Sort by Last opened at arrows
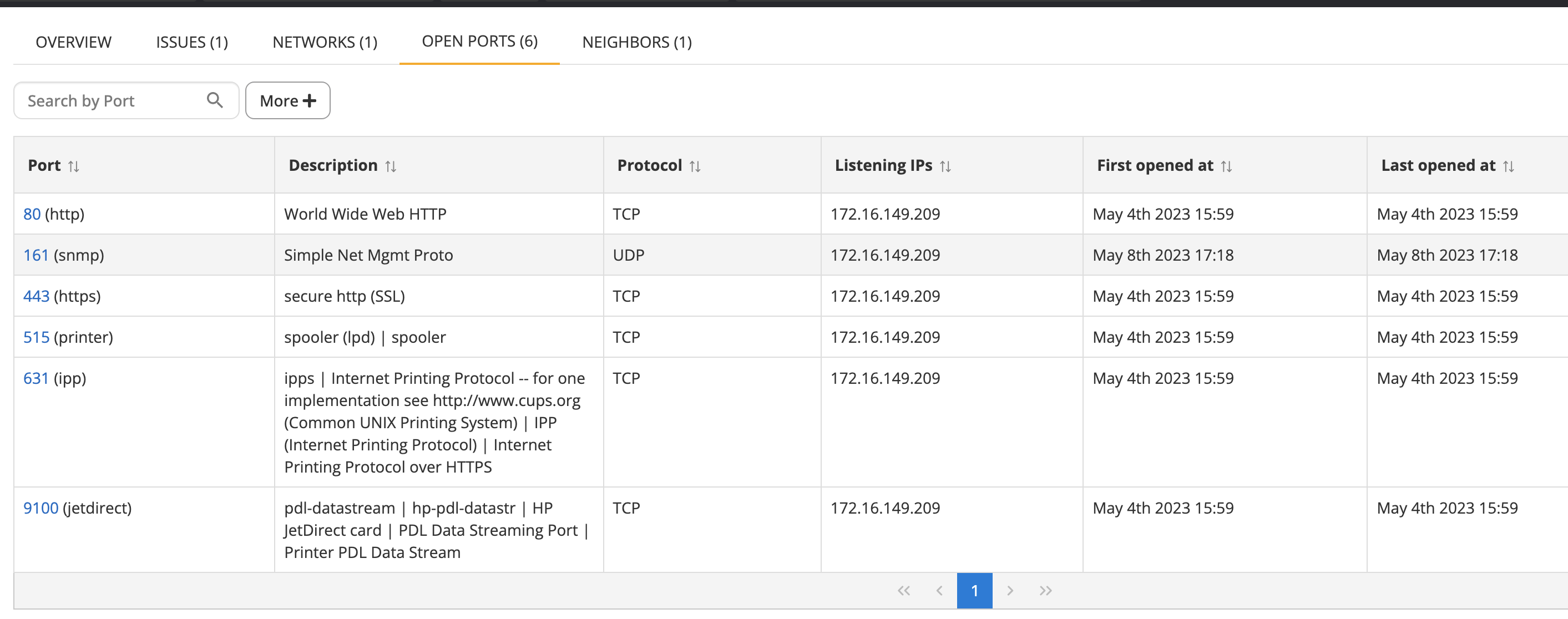The image size is (1568, 619). (1508, 166)
